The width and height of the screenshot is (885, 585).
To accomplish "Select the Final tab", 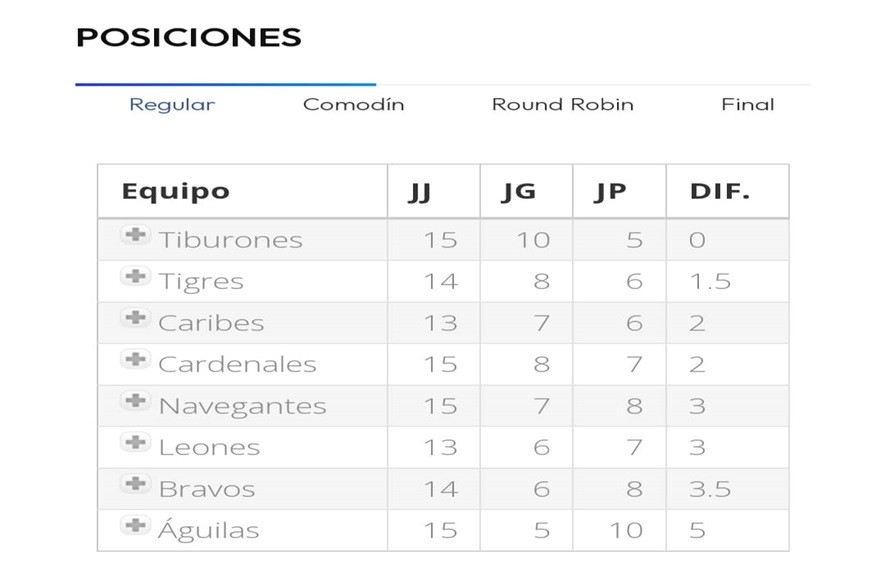I will [x=747, y=104].
